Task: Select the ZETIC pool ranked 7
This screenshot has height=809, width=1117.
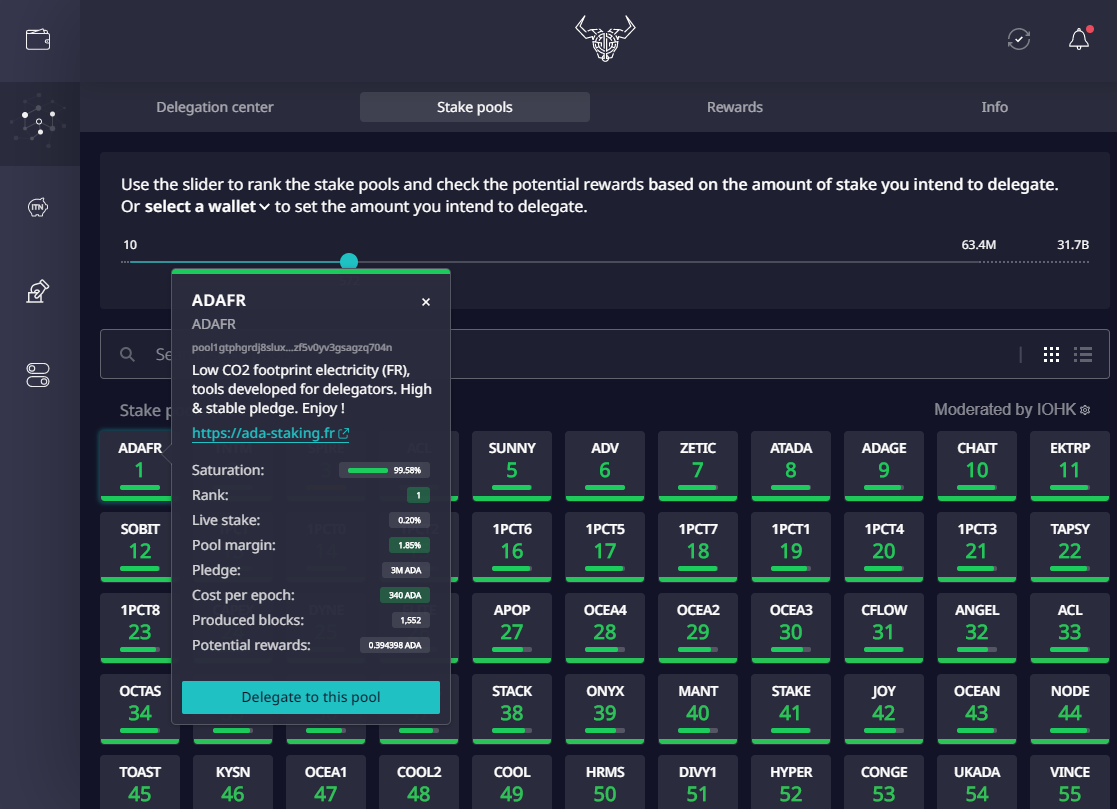Action: 697,466
